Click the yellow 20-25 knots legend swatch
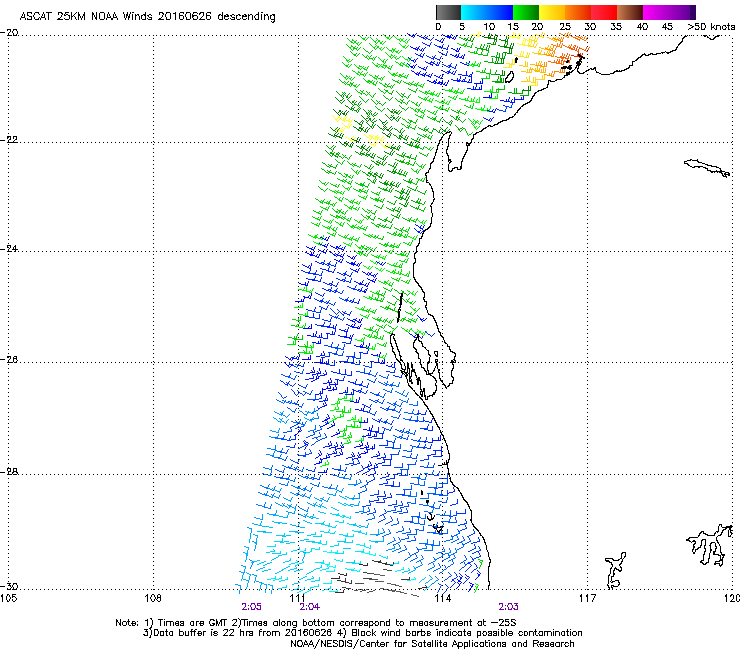Screen dimensions: 740x650 click(552, 12)
